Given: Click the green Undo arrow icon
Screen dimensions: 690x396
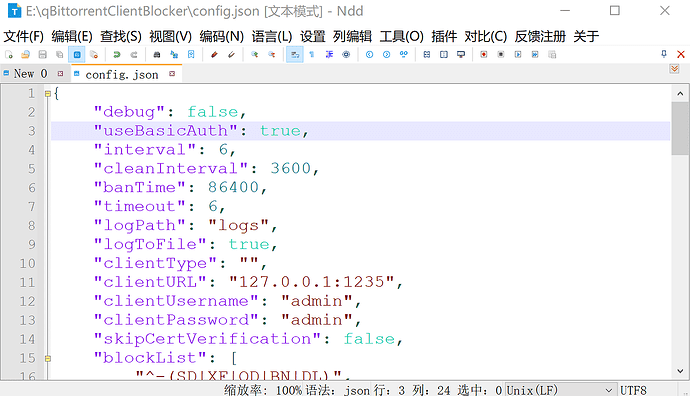Looking at the screenshot, I should click(x=117, y=55).
